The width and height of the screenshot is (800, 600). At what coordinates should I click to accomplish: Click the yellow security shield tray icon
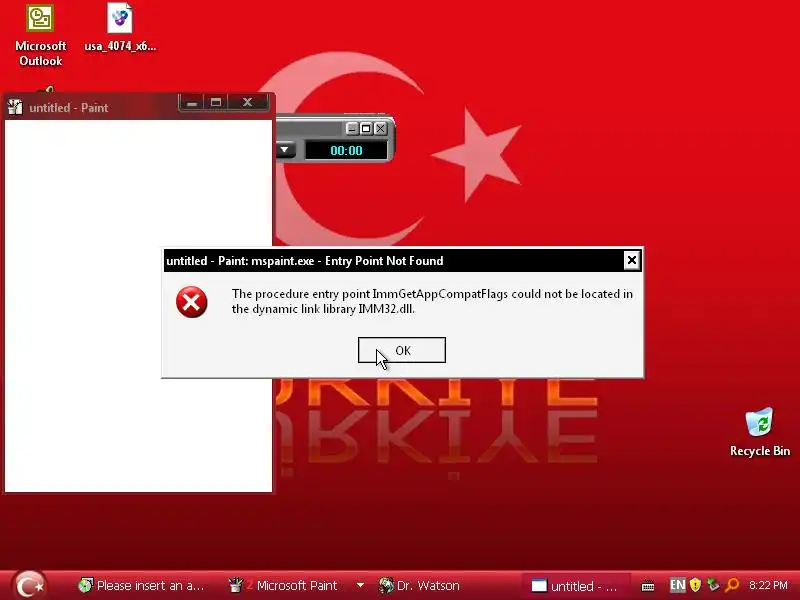coord(695,585)
